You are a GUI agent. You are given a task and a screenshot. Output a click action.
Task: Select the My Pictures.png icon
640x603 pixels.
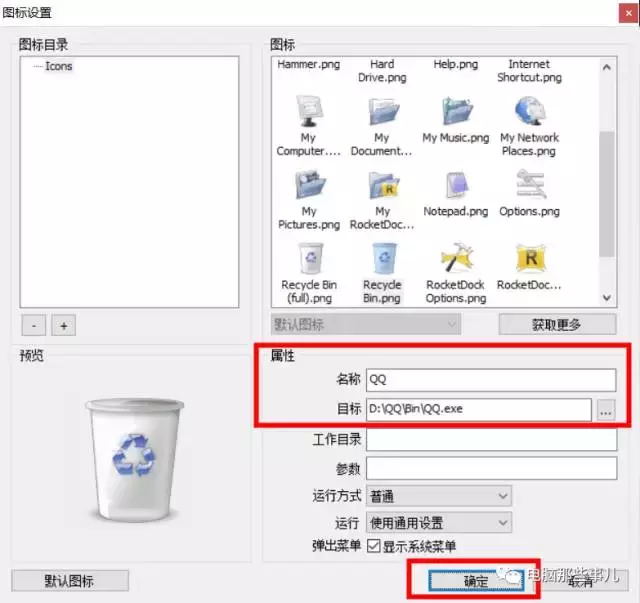tap(310, 185)
